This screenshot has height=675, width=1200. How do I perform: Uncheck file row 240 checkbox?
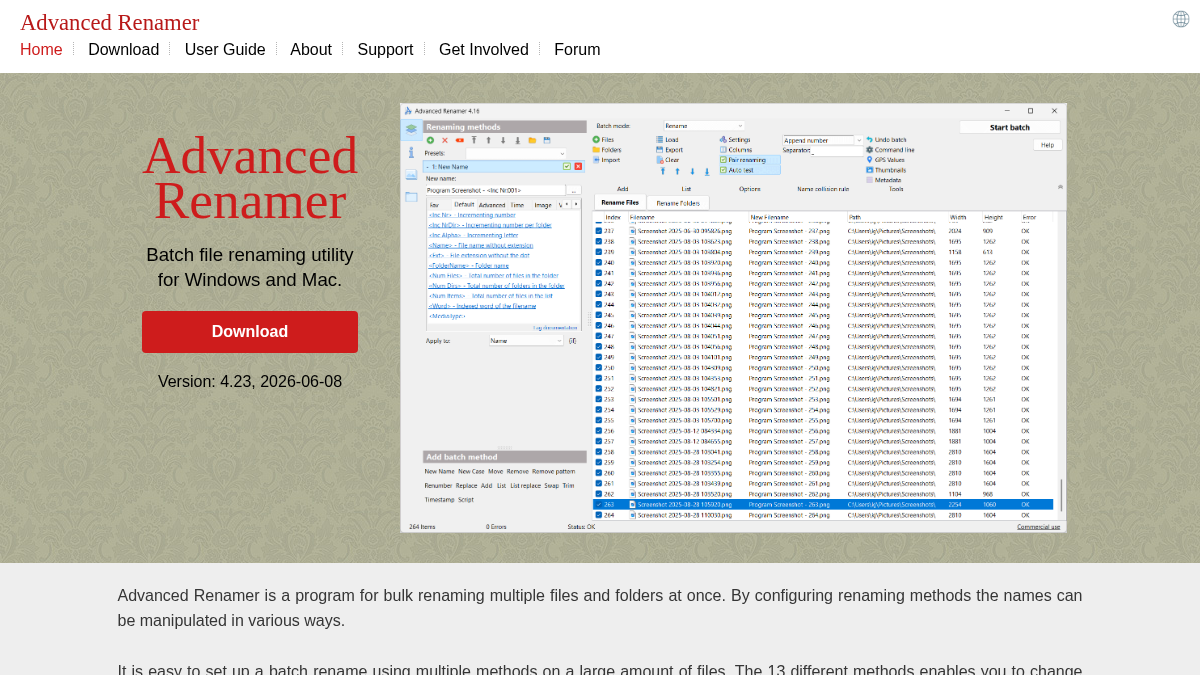point(599,262)
